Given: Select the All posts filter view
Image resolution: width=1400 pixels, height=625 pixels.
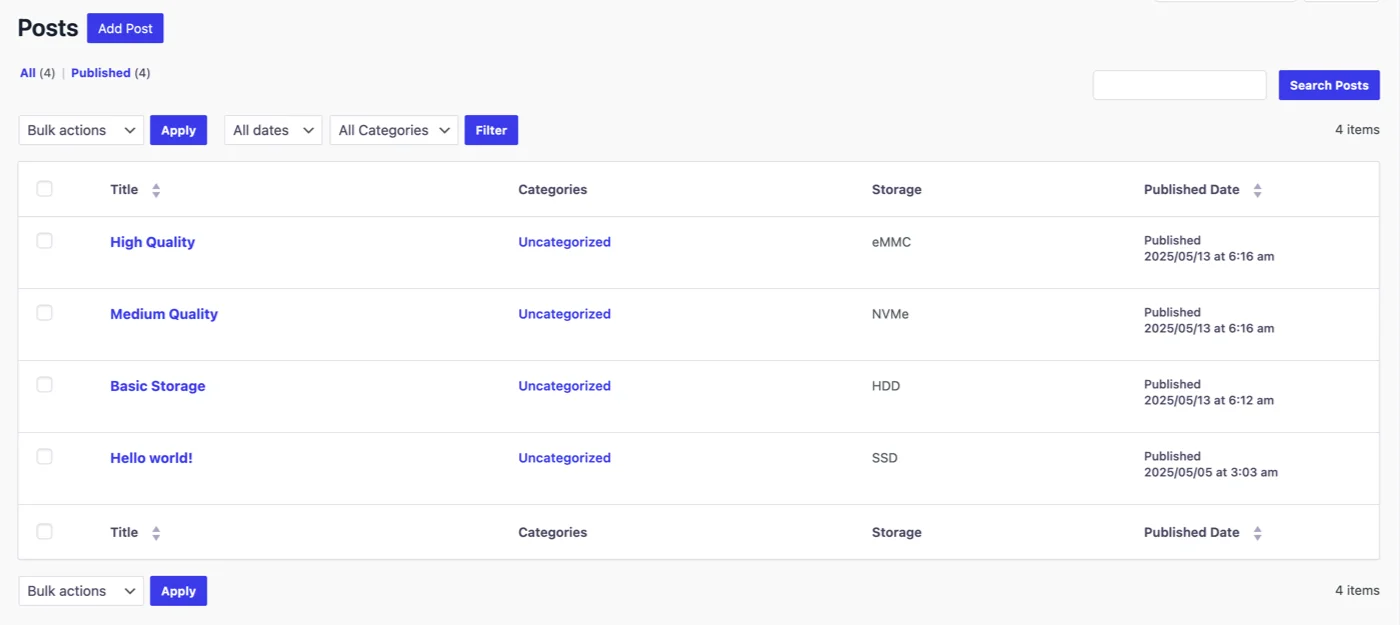Looking at the screenshot, I should 27,72.
